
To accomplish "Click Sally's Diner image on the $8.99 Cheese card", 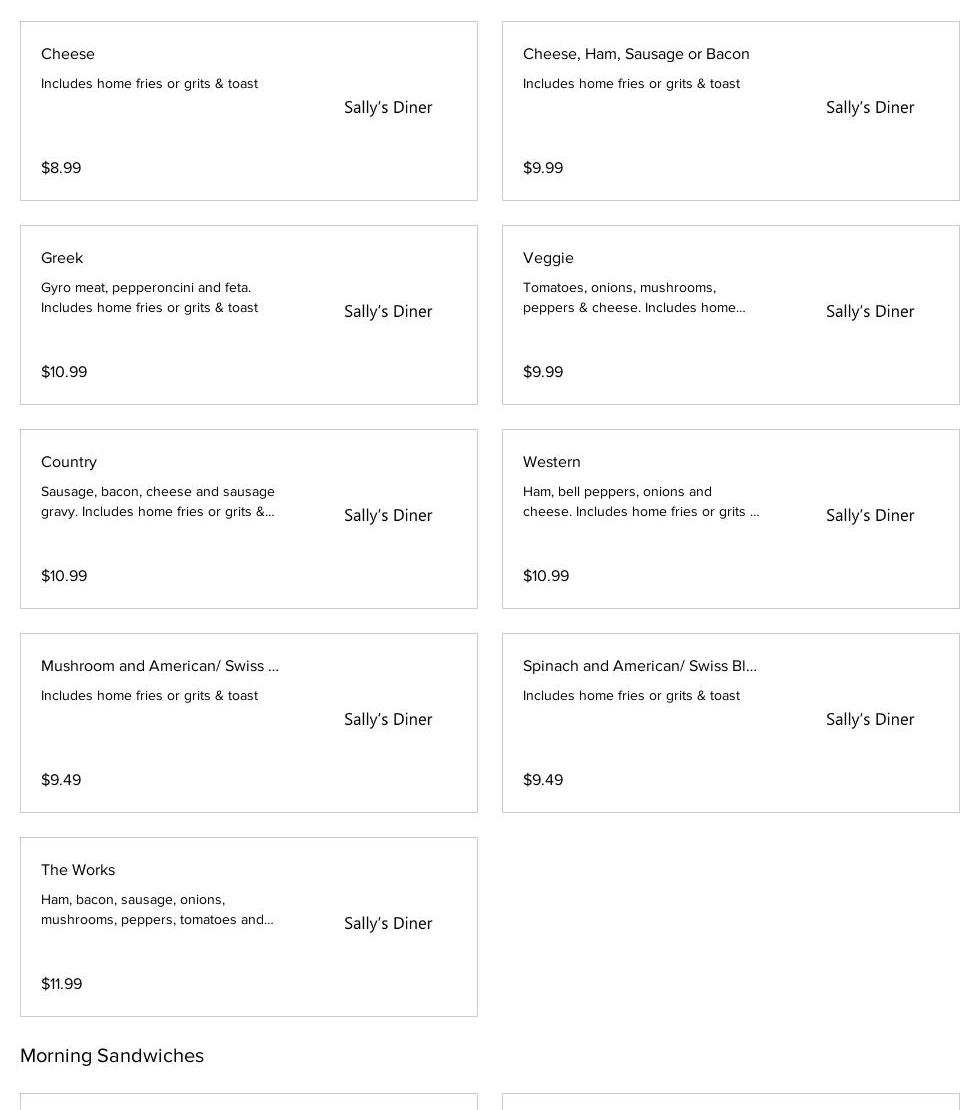I will pyautogui.click(x=388, y=108).
